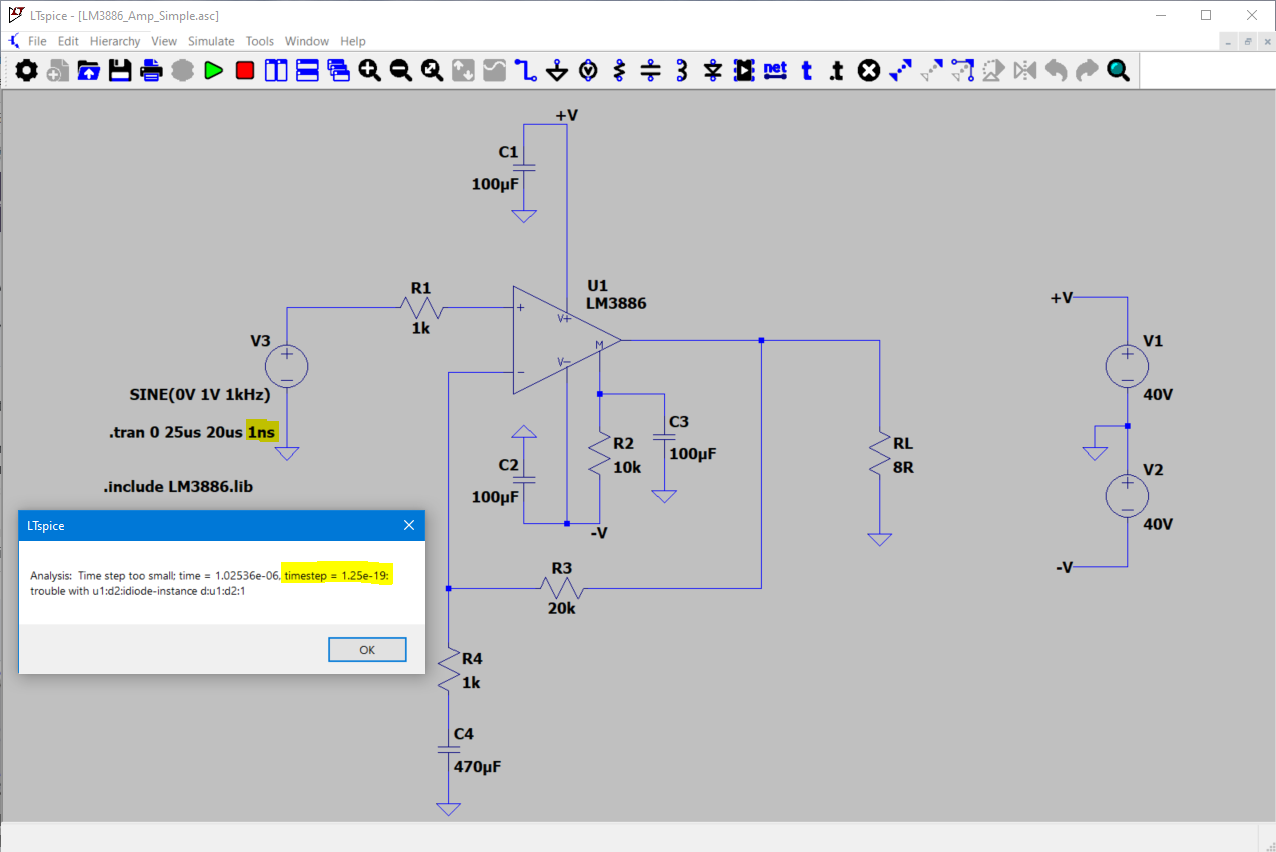Open the schematic icon menu beside File
1276x852 pixels.
point(13,41)
